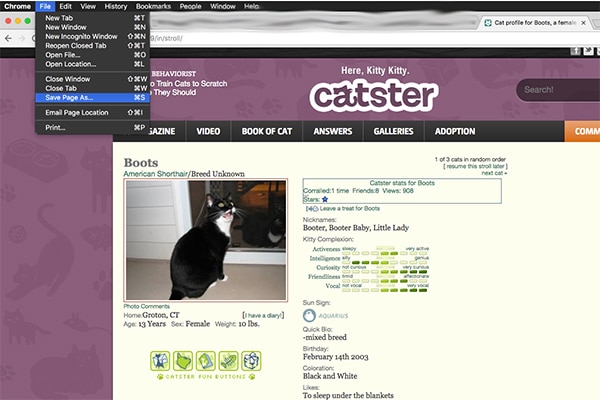Screen dimensions: 600x400
Task: Choose Print... from File menu
Action: click(x=92, y=127)
